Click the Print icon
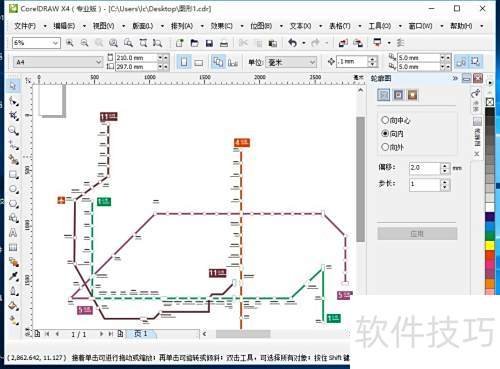 coord(224,43)
